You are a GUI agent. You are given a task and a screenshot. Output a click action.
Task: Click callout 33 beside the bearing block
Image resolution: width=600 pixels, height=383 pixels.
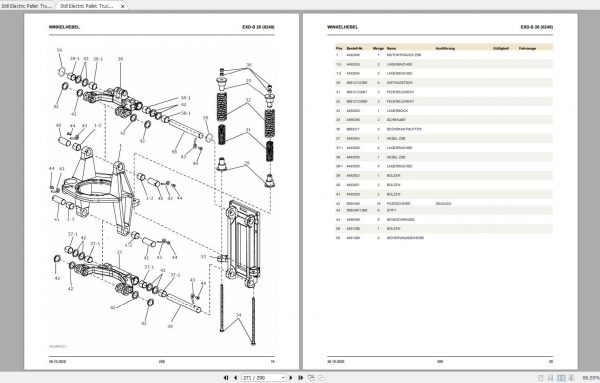click(203, 257)
